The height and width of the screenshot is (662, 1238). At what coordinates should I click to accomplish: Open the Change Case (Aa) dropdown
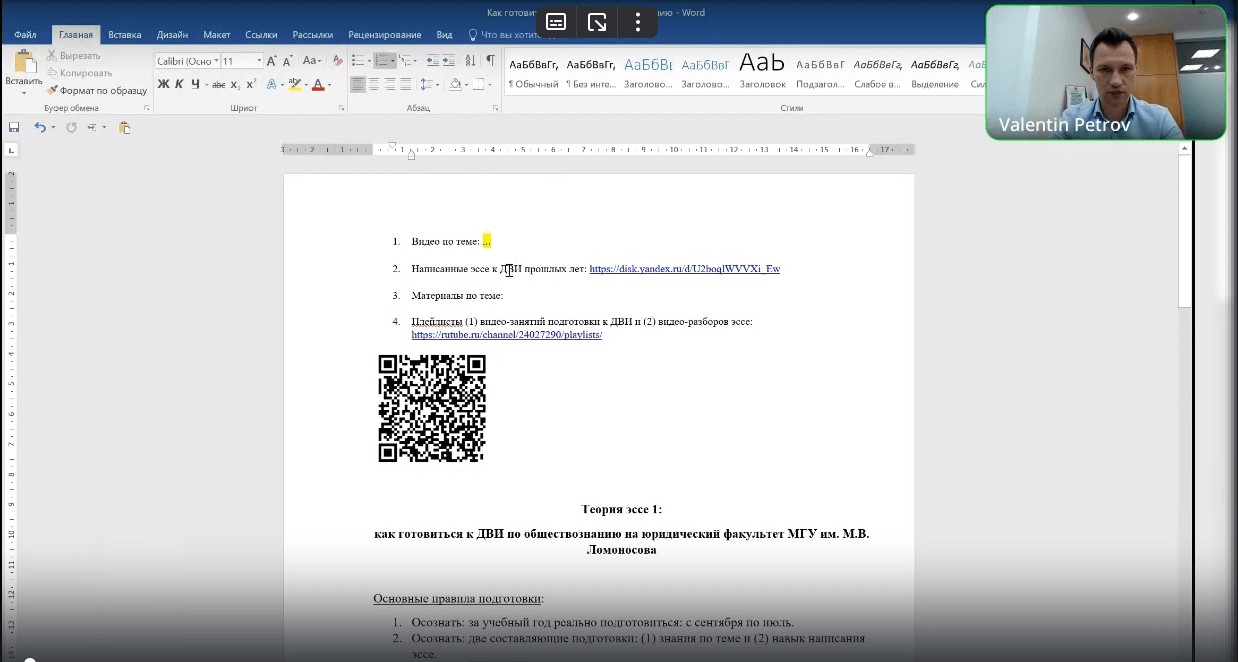click(x=312, y=61)
